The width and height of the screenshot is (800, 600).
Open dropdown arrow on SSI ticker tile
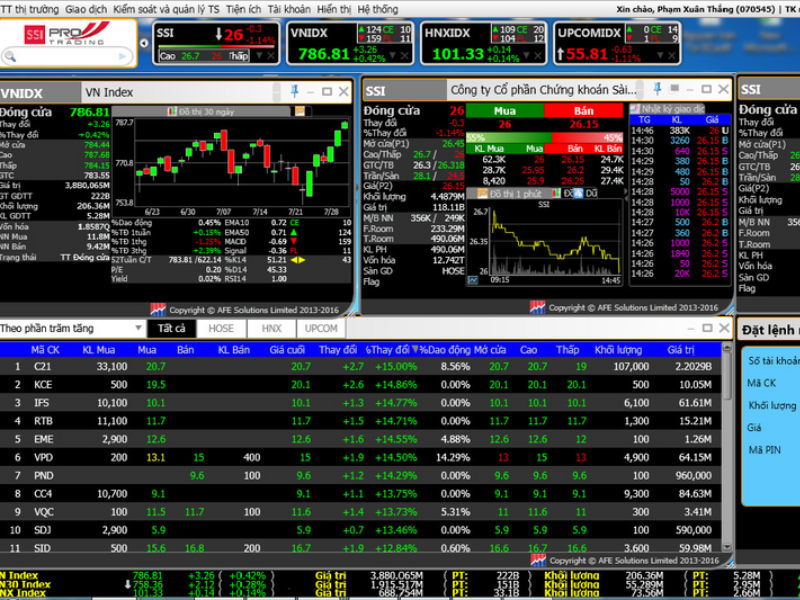pos(260,55)
